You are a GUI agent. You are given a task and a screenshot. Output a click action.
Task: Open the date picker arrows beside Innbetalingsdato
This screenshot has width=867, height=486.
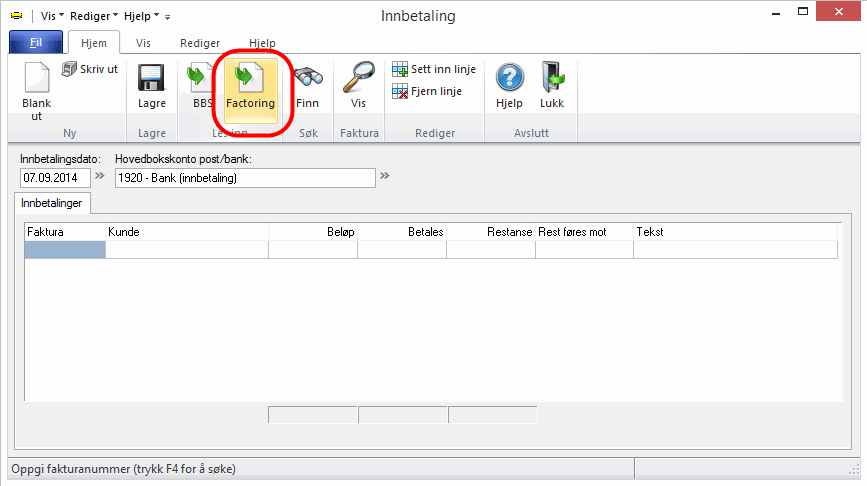point(99,177)
